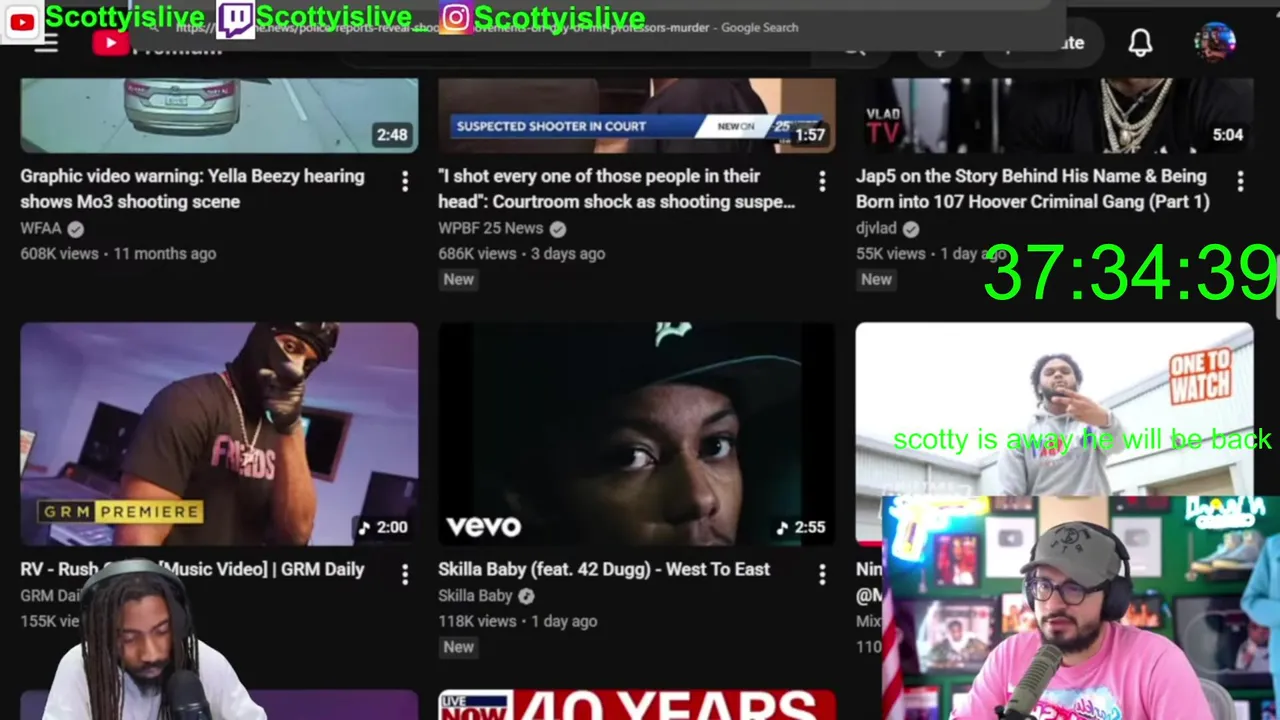Go to djvlad channel
Viewport: 1280px width, 720px height.
point(876,228)
